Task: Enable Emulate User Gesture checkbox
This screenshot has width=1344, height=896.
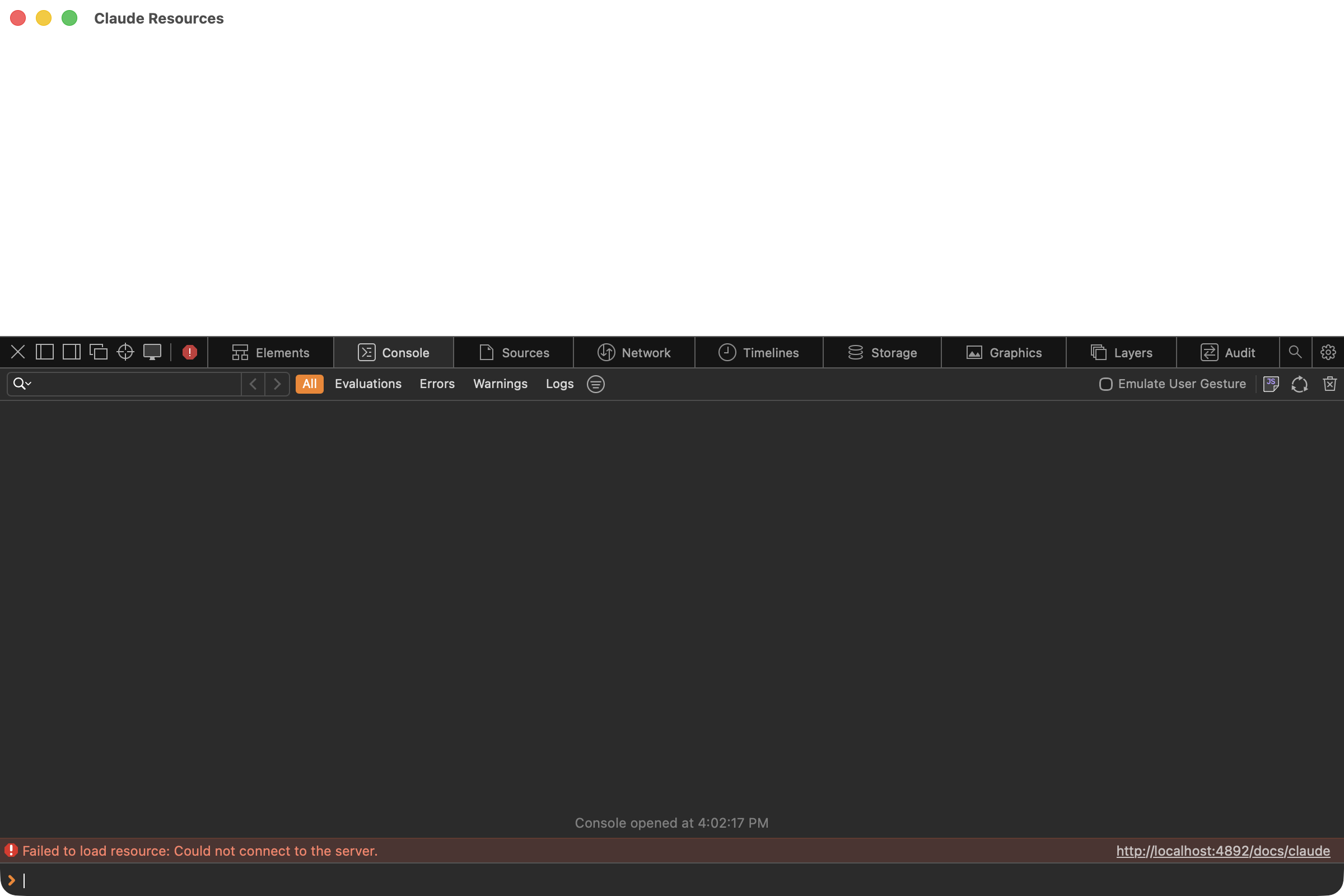Action: tap(1105, 384)
